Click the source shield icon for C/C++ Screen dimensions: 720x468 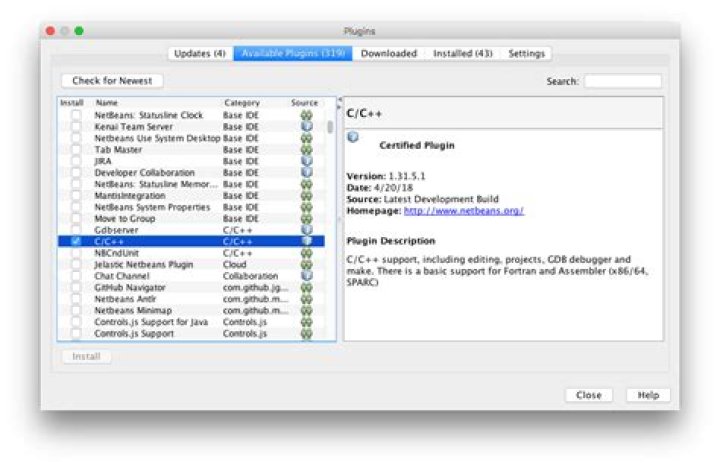click(306, 241)
